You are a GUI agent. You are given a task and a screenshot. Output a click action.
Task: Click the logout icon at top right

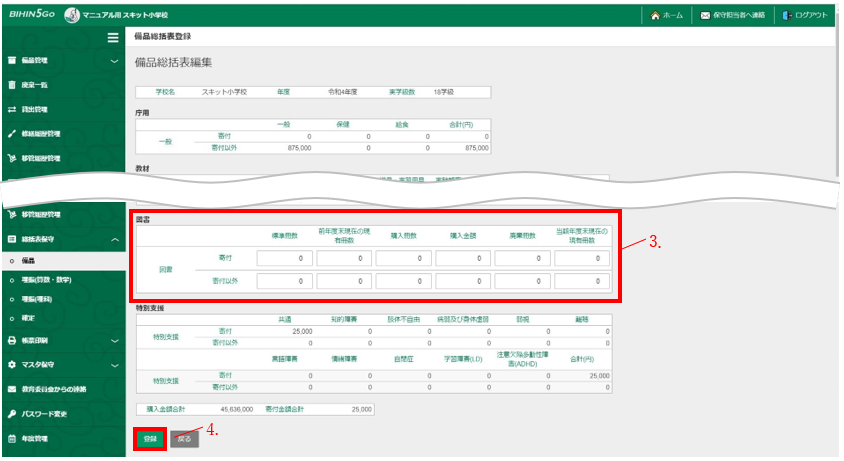coord(788,16)
